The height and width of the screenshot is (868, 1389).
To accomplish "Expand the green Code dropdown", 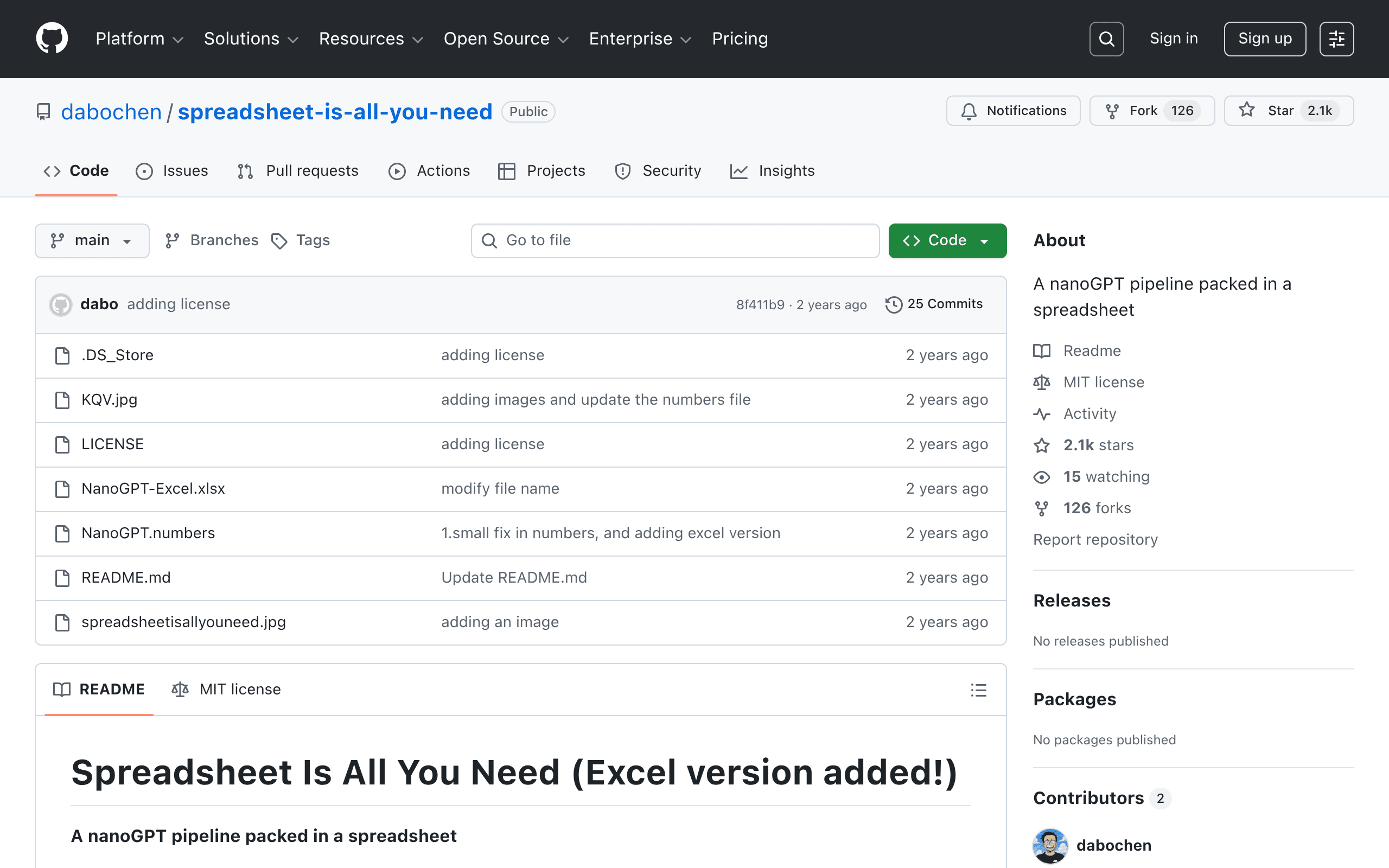I will coord(947,240).
